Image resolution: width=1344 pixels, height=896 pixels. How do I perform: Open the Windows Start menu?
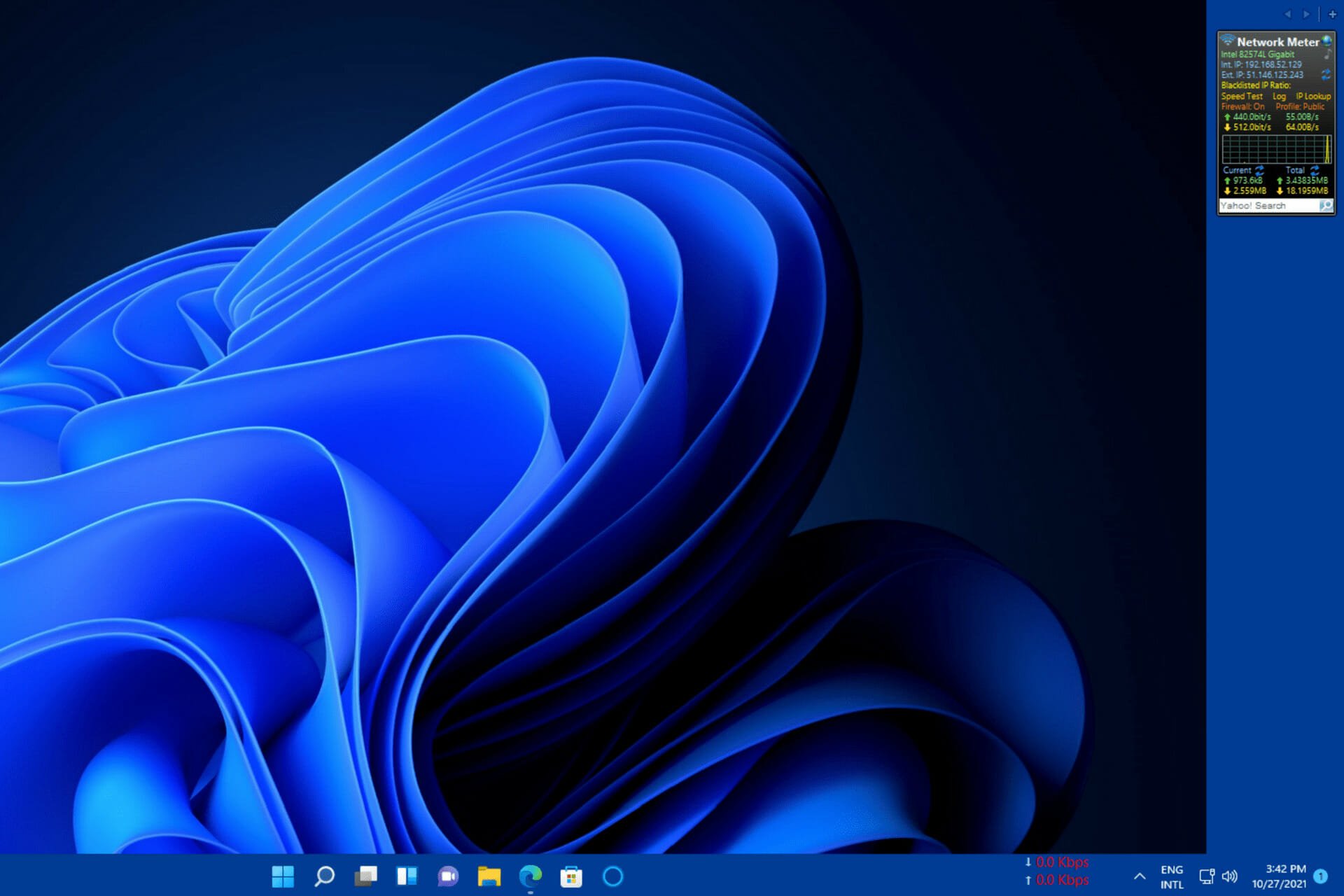(x=283, y=876)
